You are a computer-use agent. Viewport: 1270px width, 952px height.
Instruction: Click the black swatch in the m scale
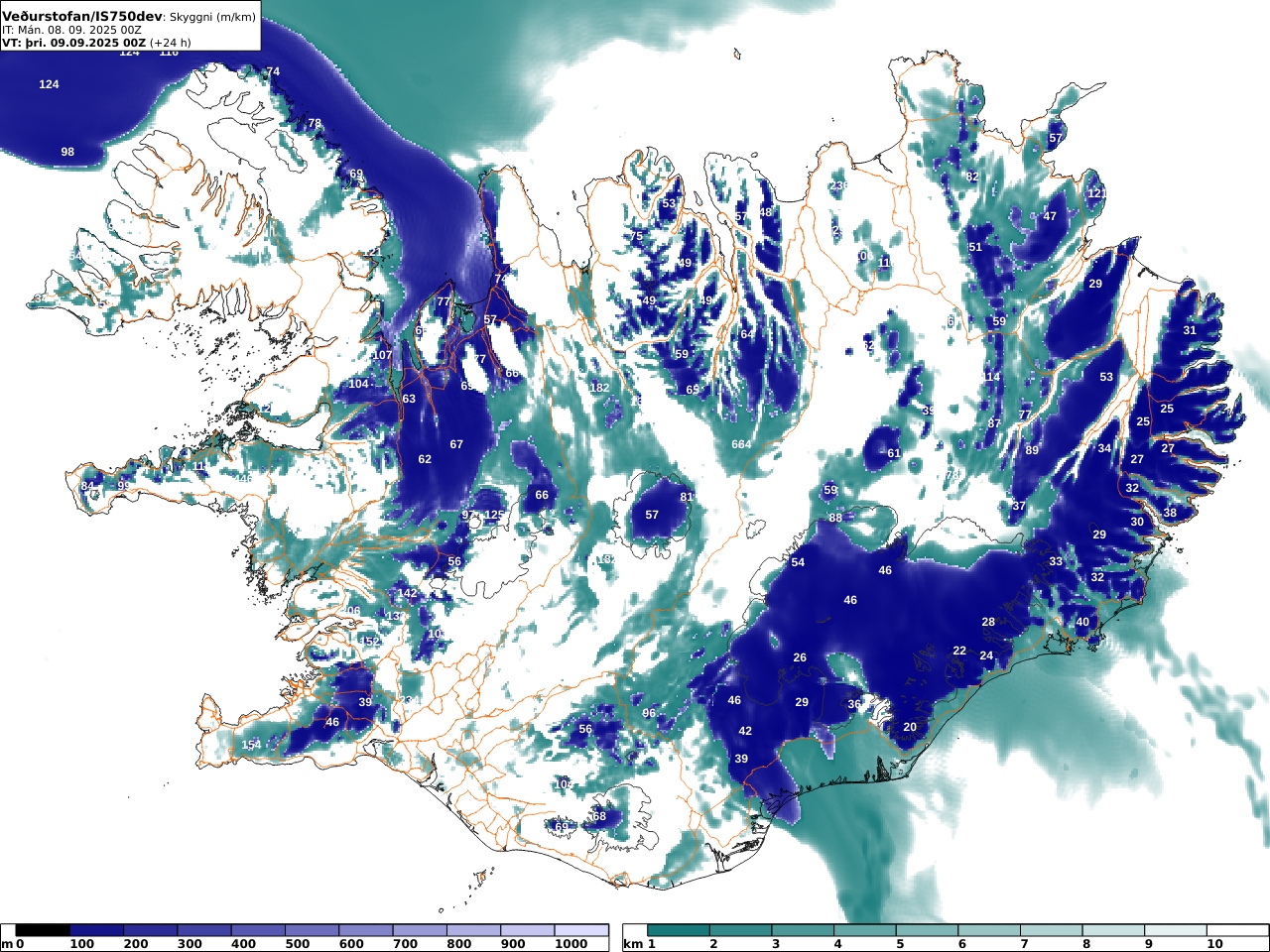point(43,930)
